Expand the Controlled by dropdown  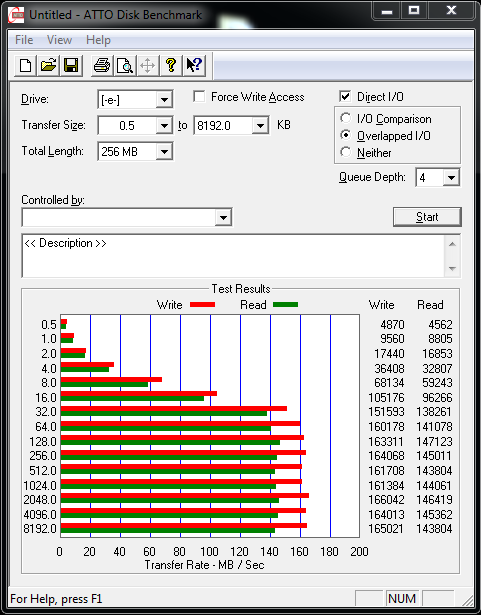[x=223, y=217]
